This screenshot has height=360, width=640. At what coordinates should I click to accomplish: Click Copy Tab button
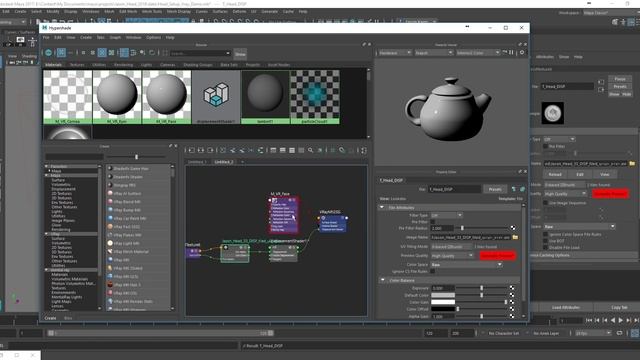pyautogui.click(x=619, y=307)
